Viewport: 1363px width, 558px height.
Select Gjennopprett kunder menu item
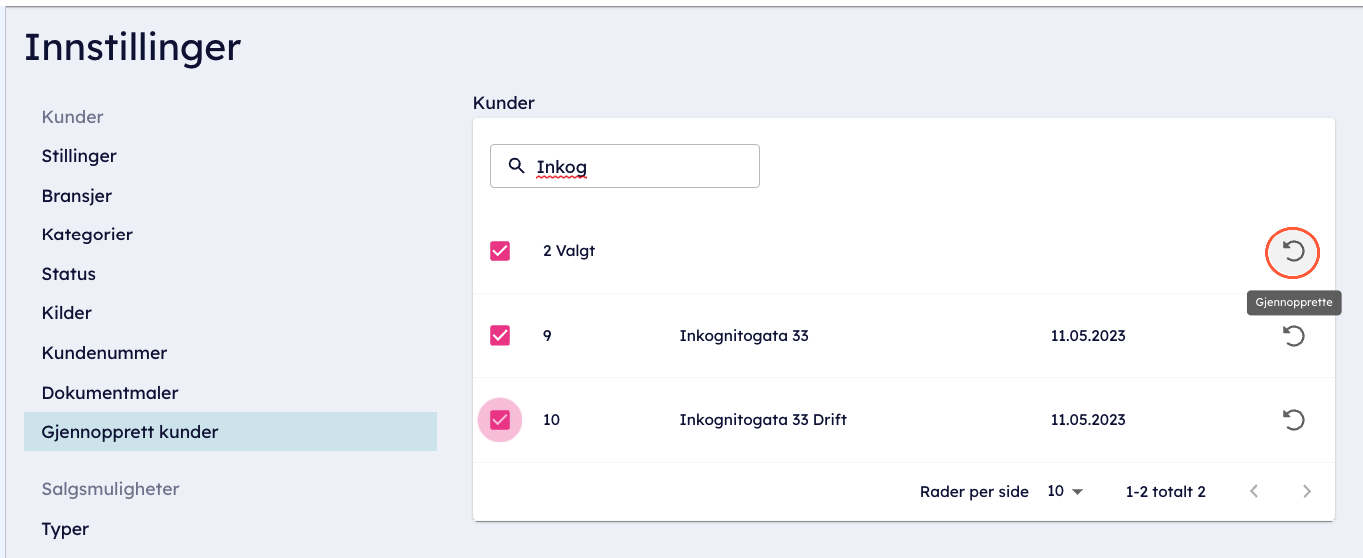point(130,432)
